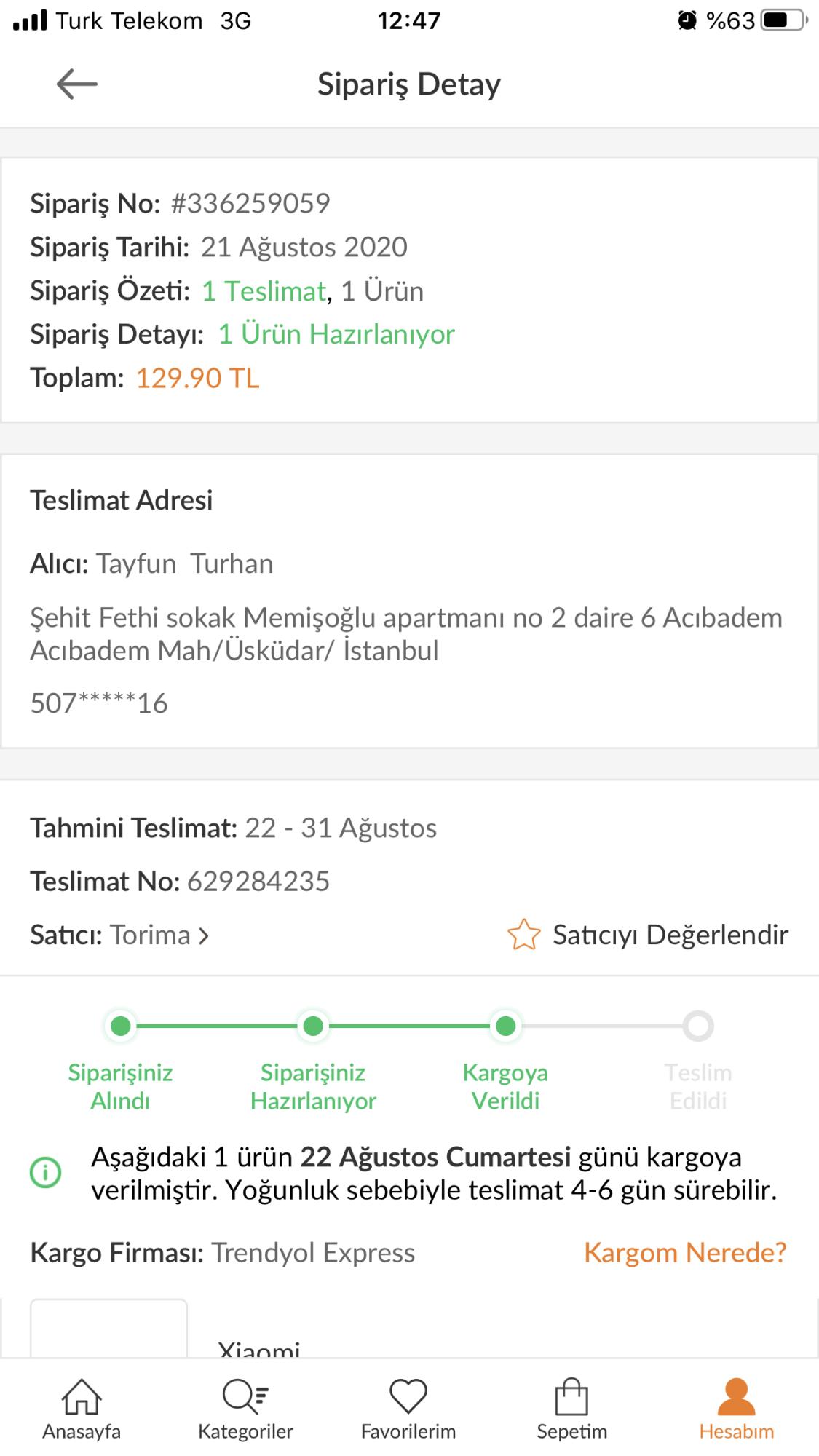The image size is (819, 1456).
Task: Click 'Kargom Nerede?' tracking link
Action: coord(685,1253)
